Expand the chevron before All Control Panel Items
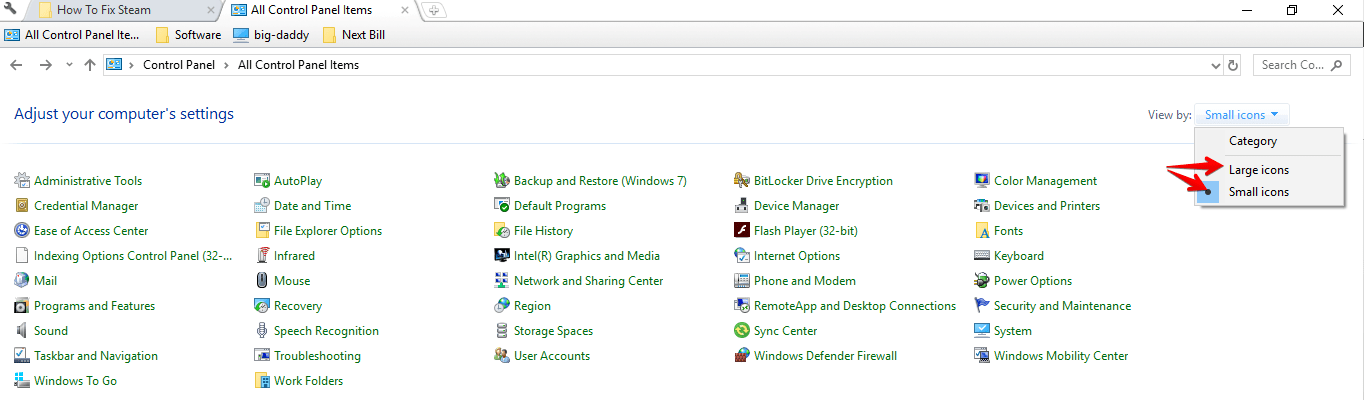The height and width of the screenshot is (400, 1364). point(228,65)
